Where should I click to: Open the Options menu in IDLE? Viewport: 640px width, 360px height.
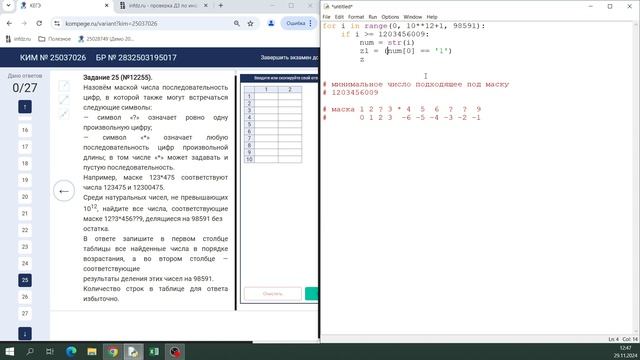(390, 17)
